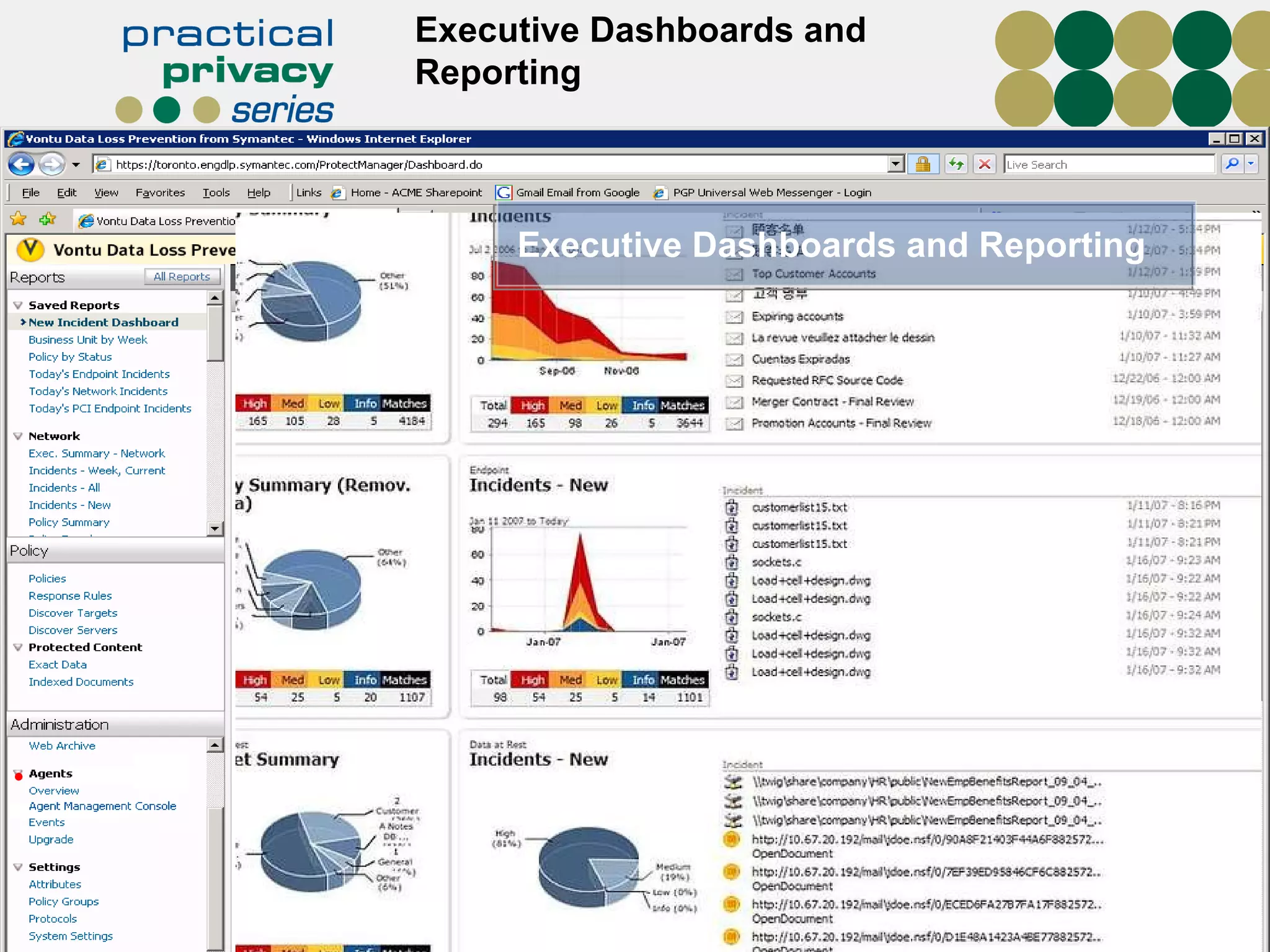Click envelope icon beside Promotion Accounts - Final Review
This screenshot has width=1270, height=952.
[x=734, y=423]
